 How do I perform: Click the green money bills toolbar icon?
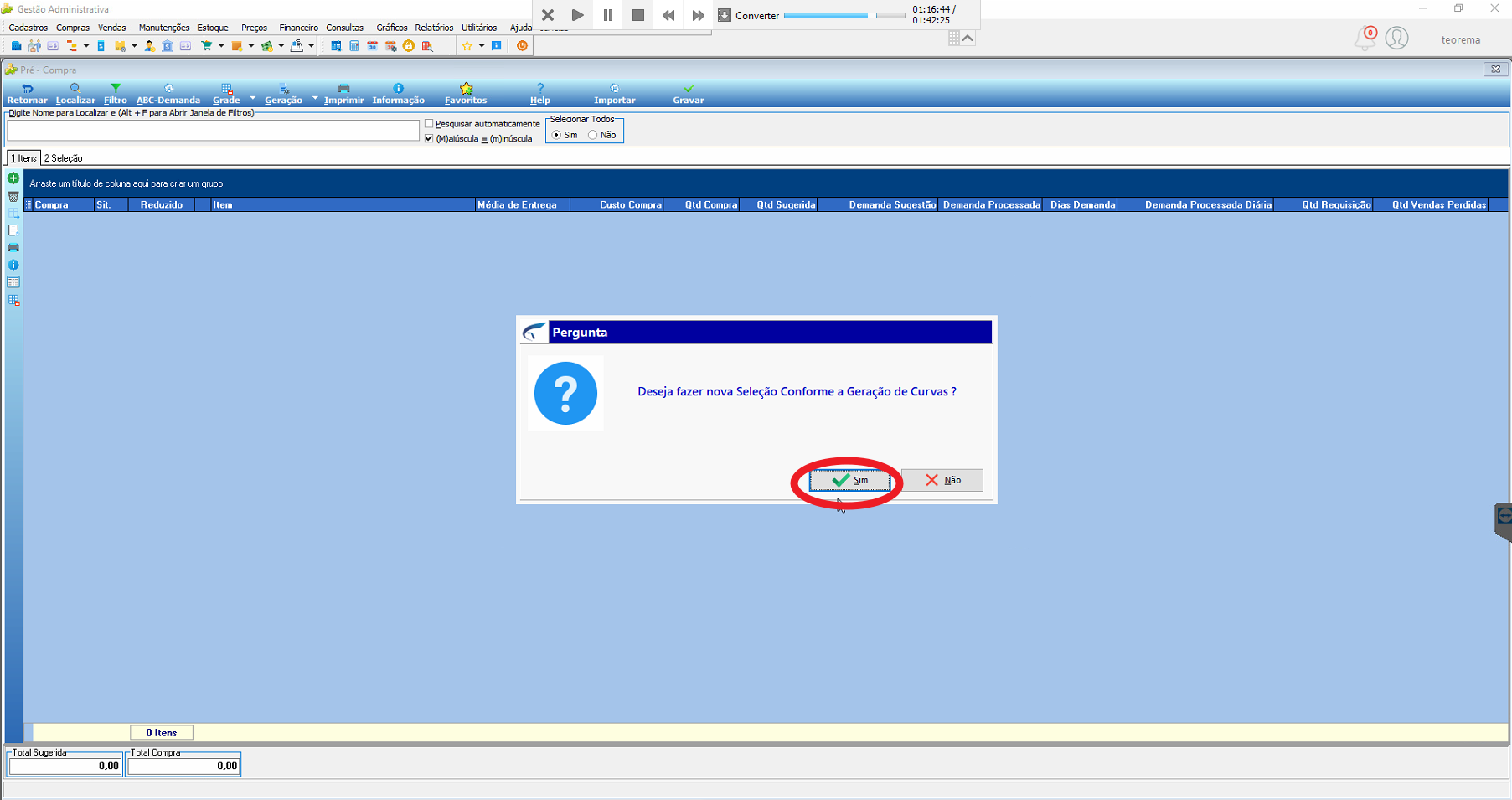coord(266,46)
